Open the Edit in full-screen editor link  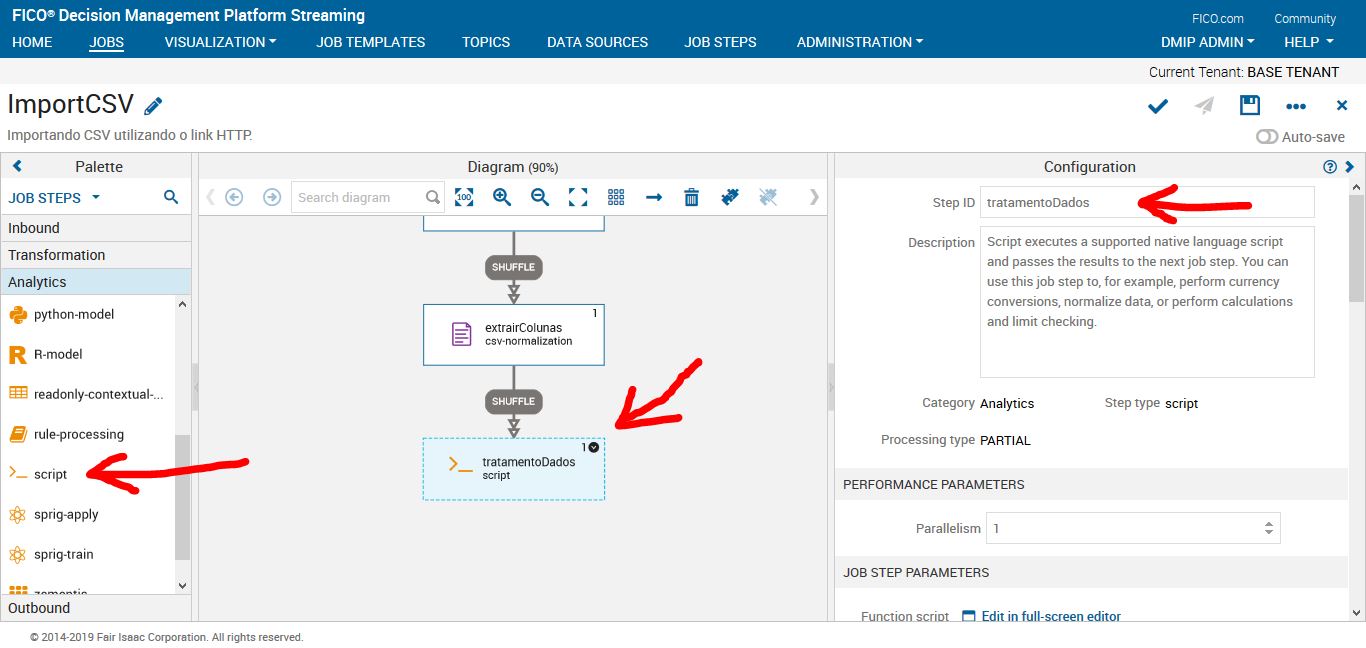pos(1051,616)
